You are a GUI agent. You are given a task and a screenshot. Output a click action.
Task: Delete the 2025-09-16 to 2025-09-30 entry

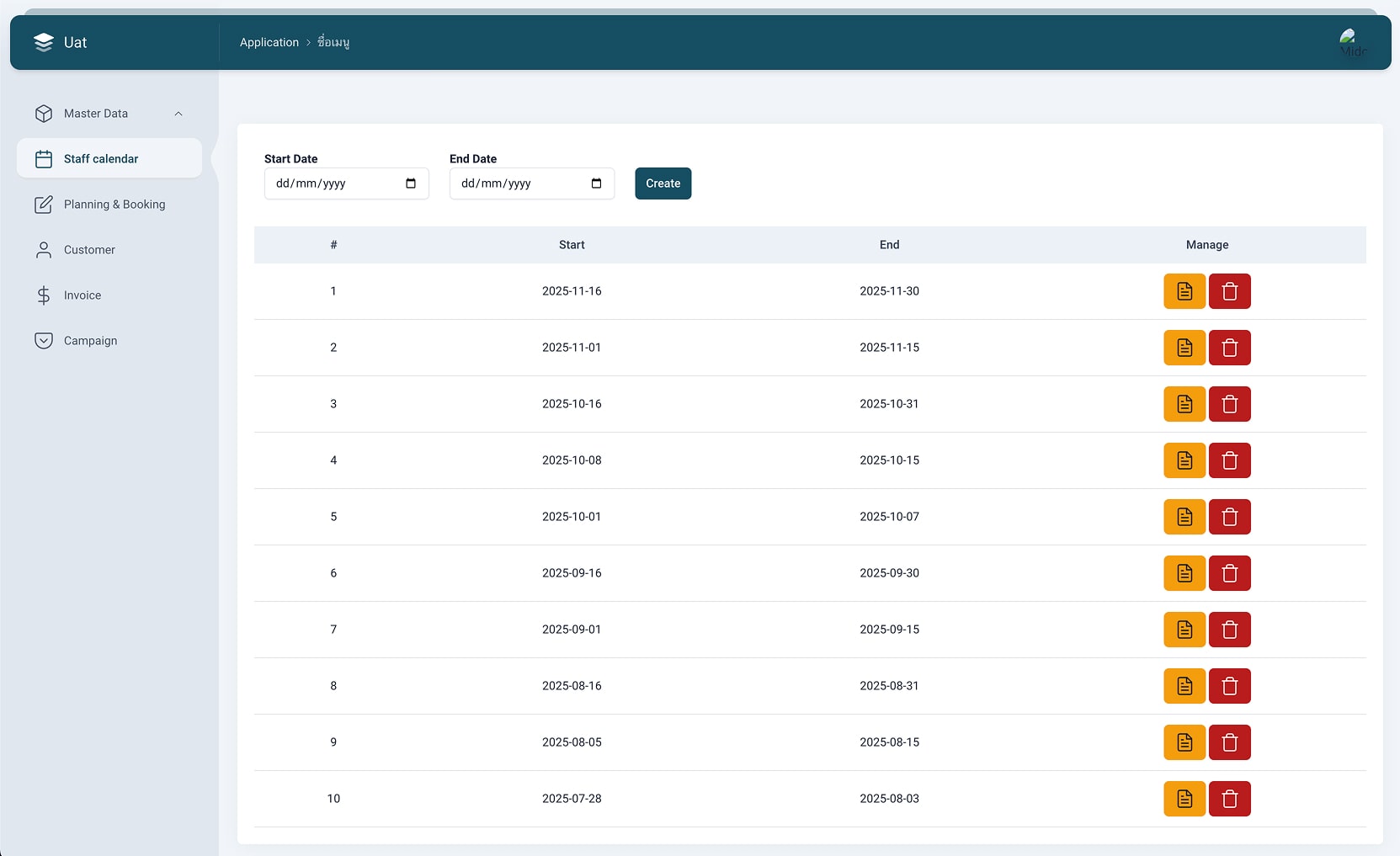(1229, 573)
